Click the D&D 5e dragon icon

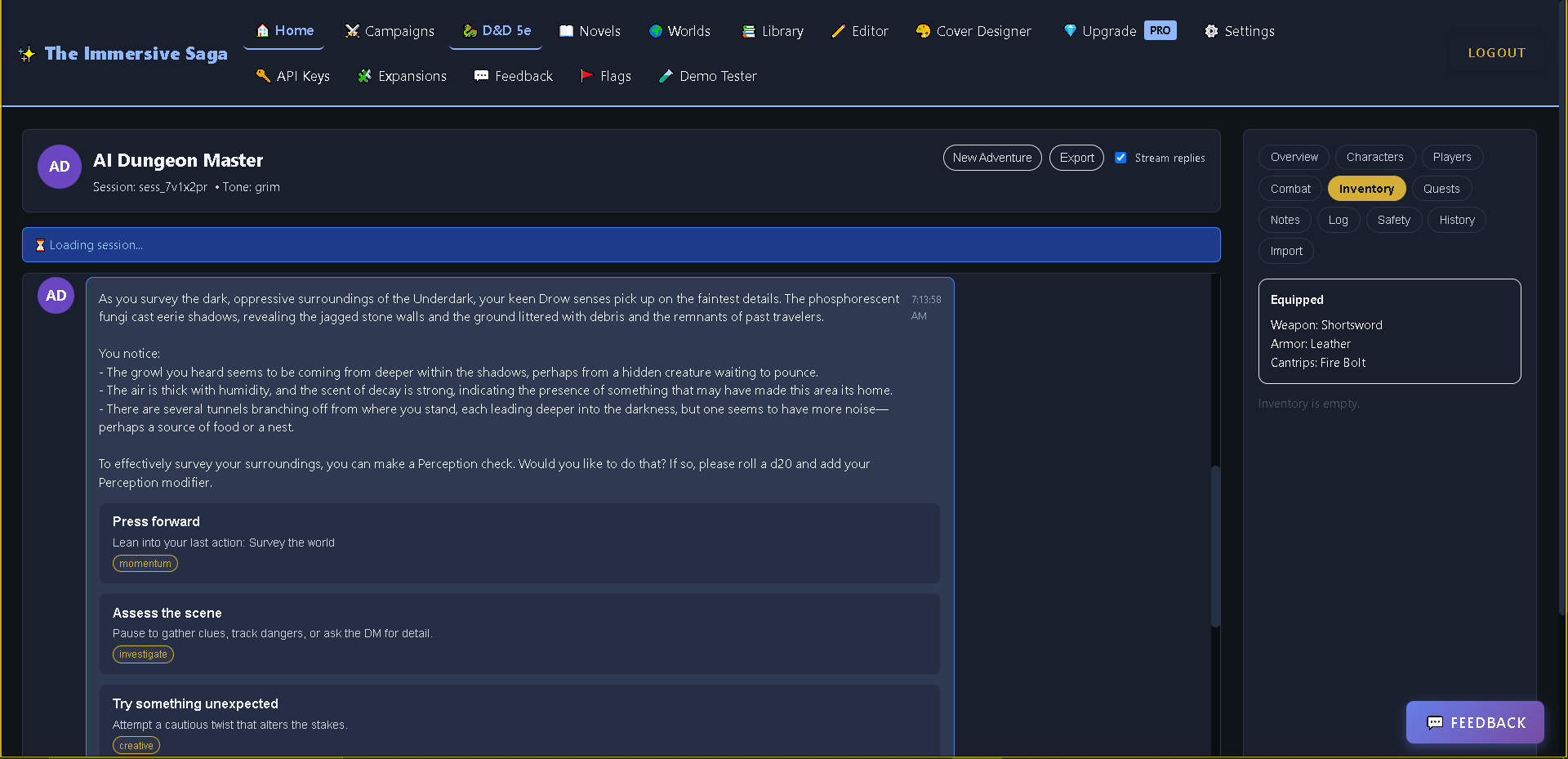click(x=470, y=31)
